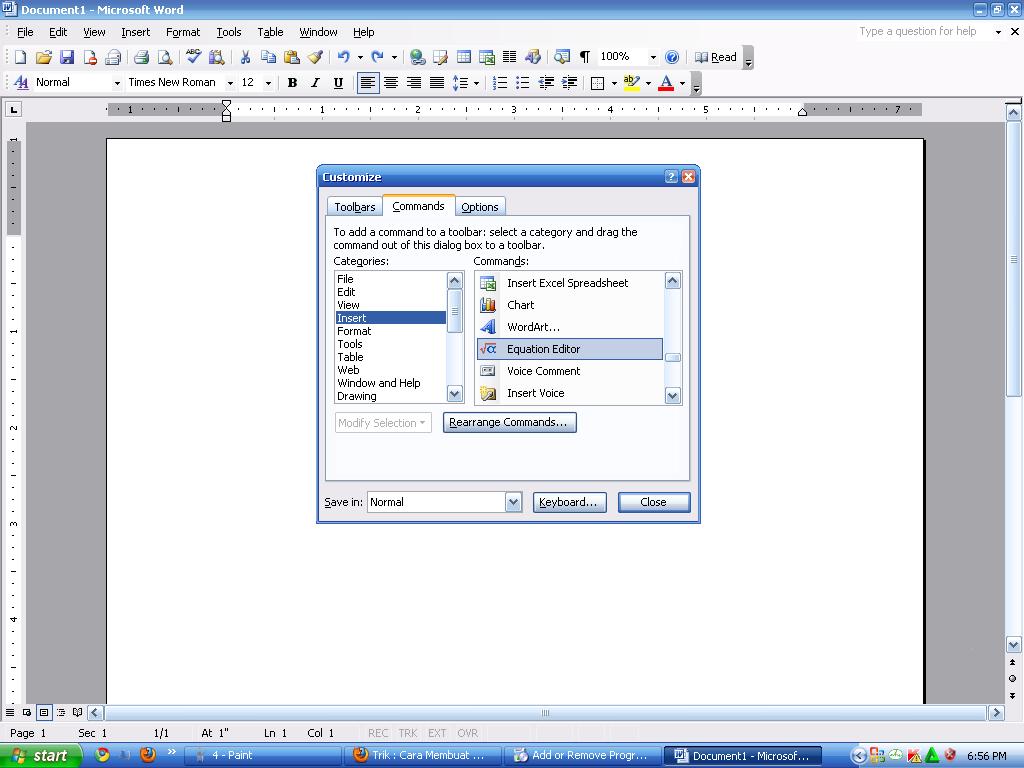Switch to 4 - Paint taskbar item
This screenshot has width=1024, height=768.
point(263,756)
